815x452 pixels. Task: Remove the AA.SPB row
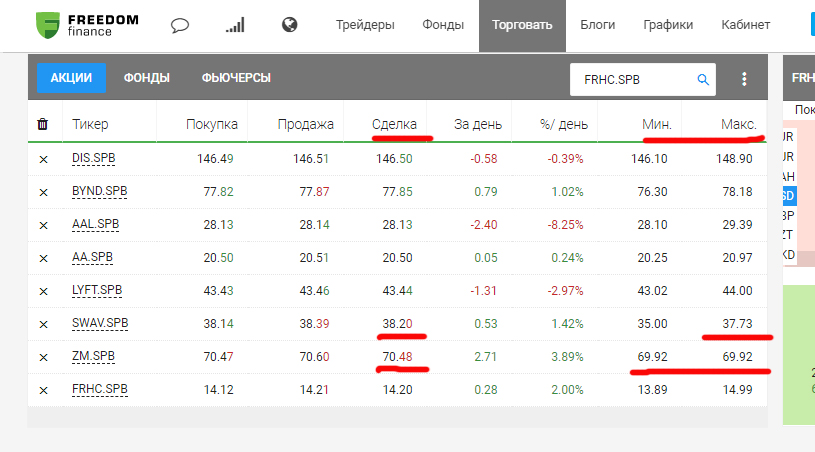[44, 258]
